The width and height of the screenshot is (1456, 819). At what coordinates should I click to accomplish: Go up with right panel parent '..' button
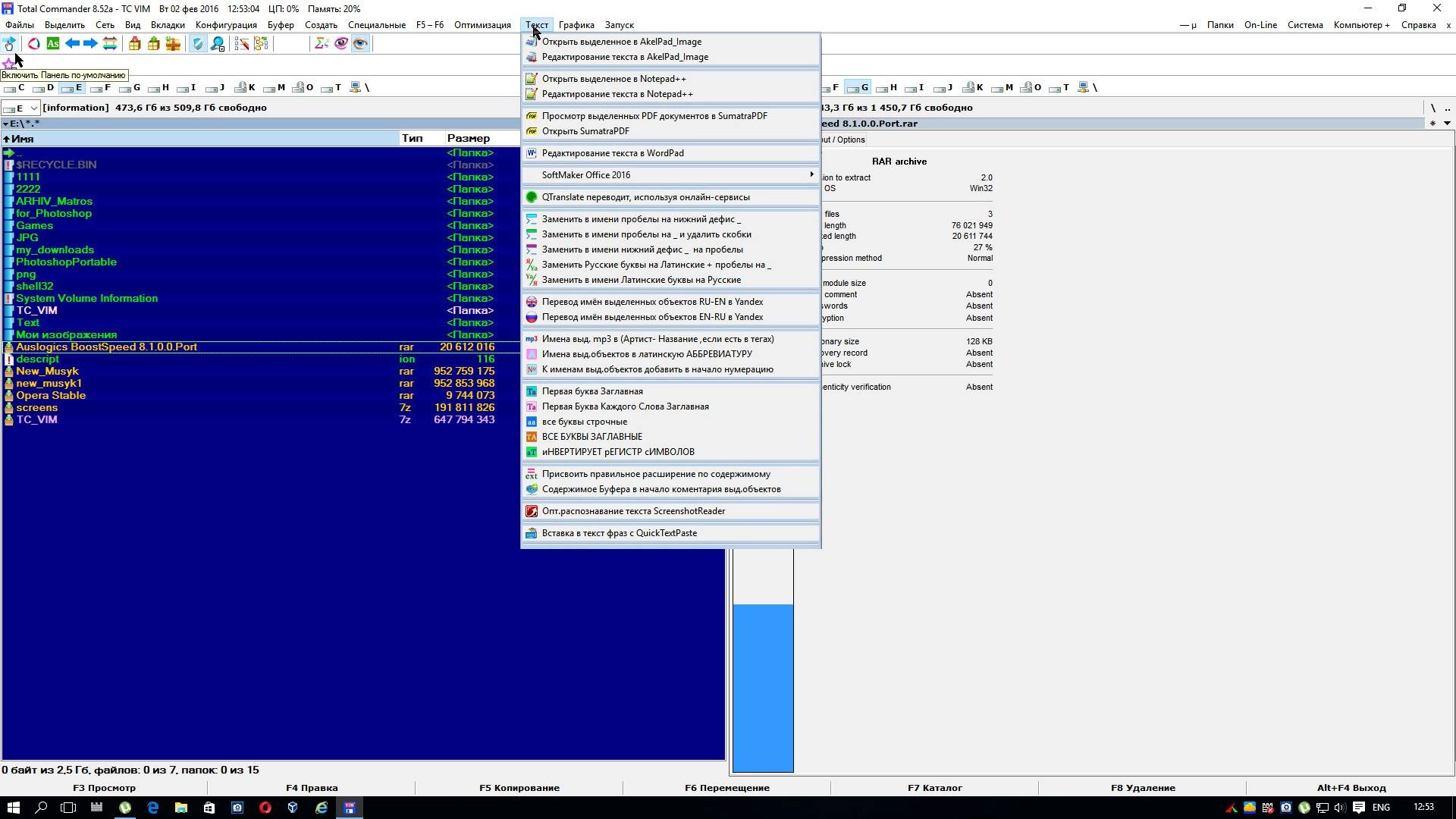pos(1447,108)
